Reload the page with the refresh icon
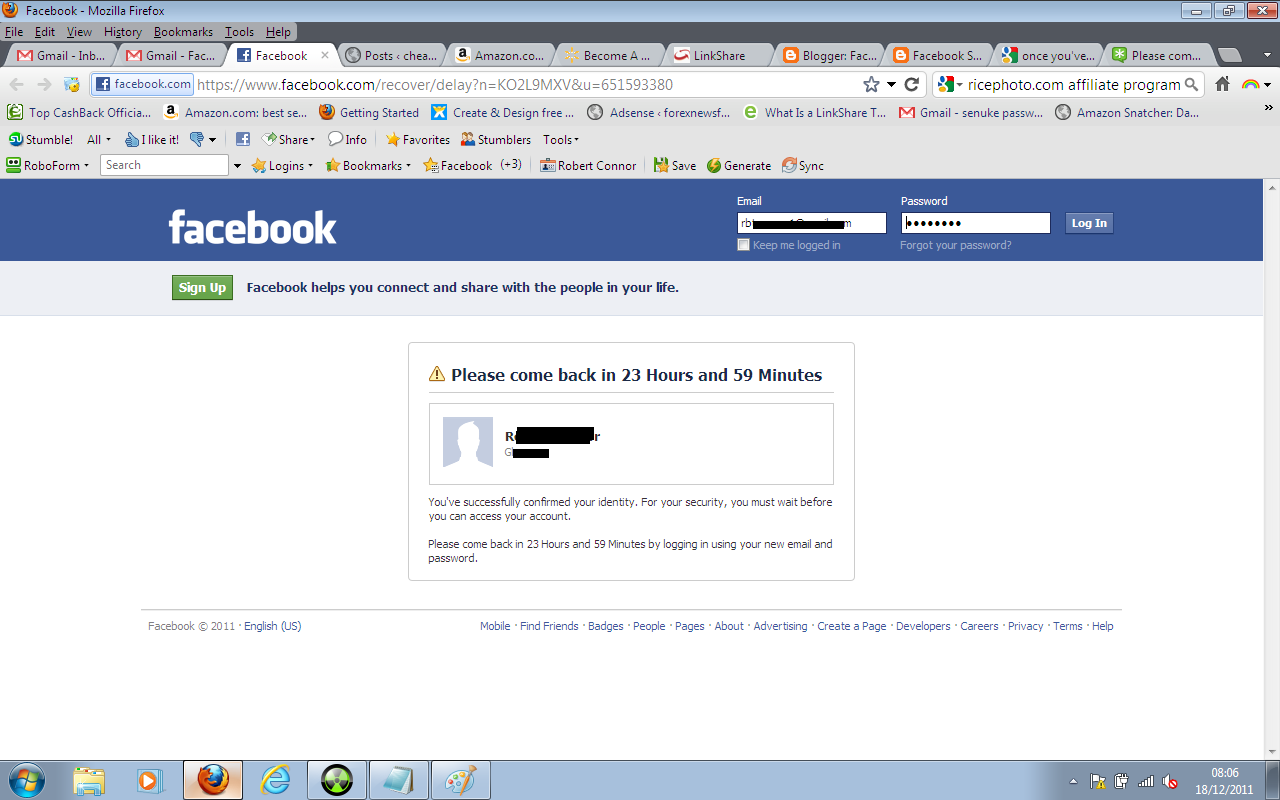Screen dimensions: 1280x800 pos(911,85)
